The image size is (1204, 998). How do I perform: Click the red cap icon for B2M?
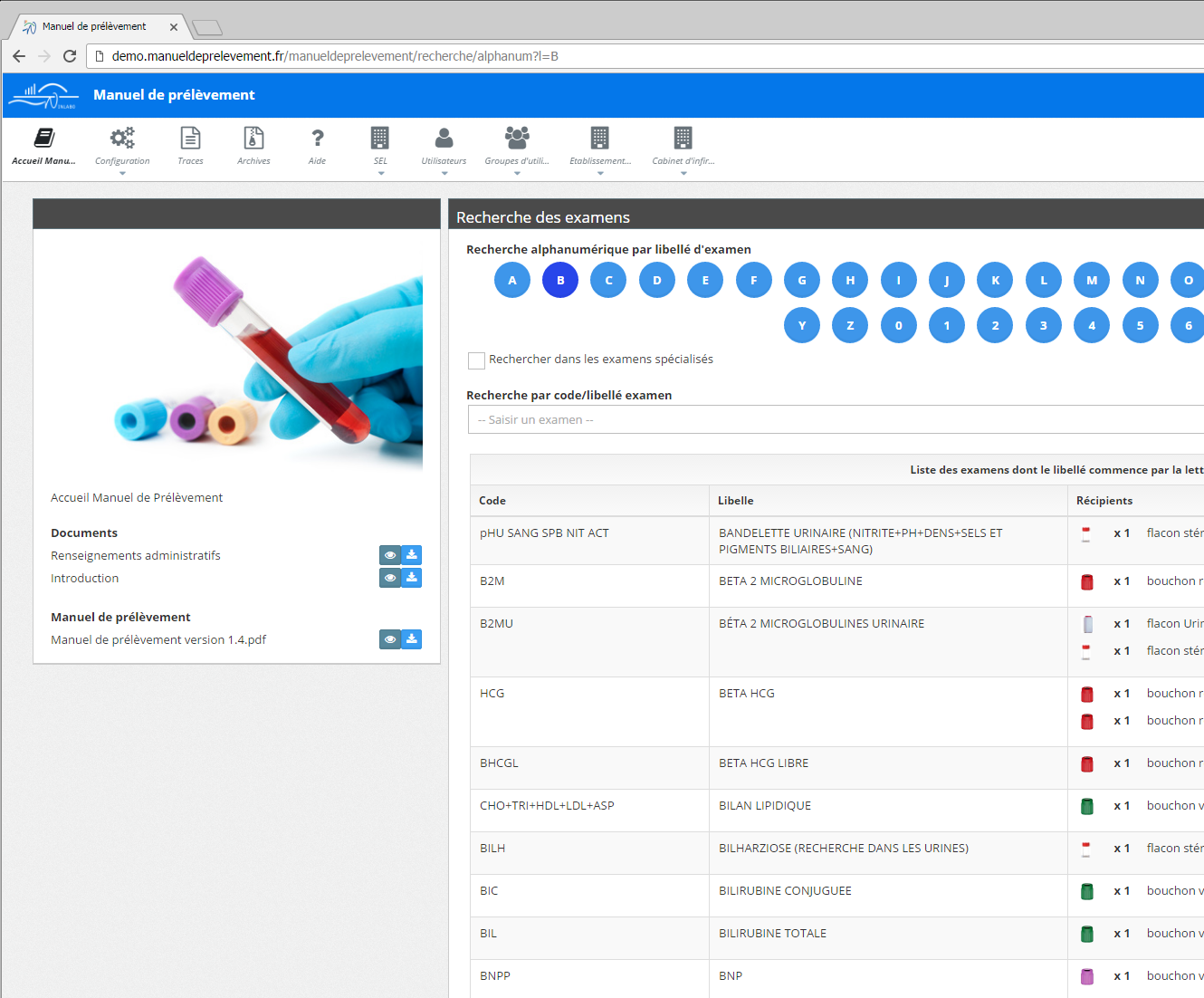point(1087,582)
